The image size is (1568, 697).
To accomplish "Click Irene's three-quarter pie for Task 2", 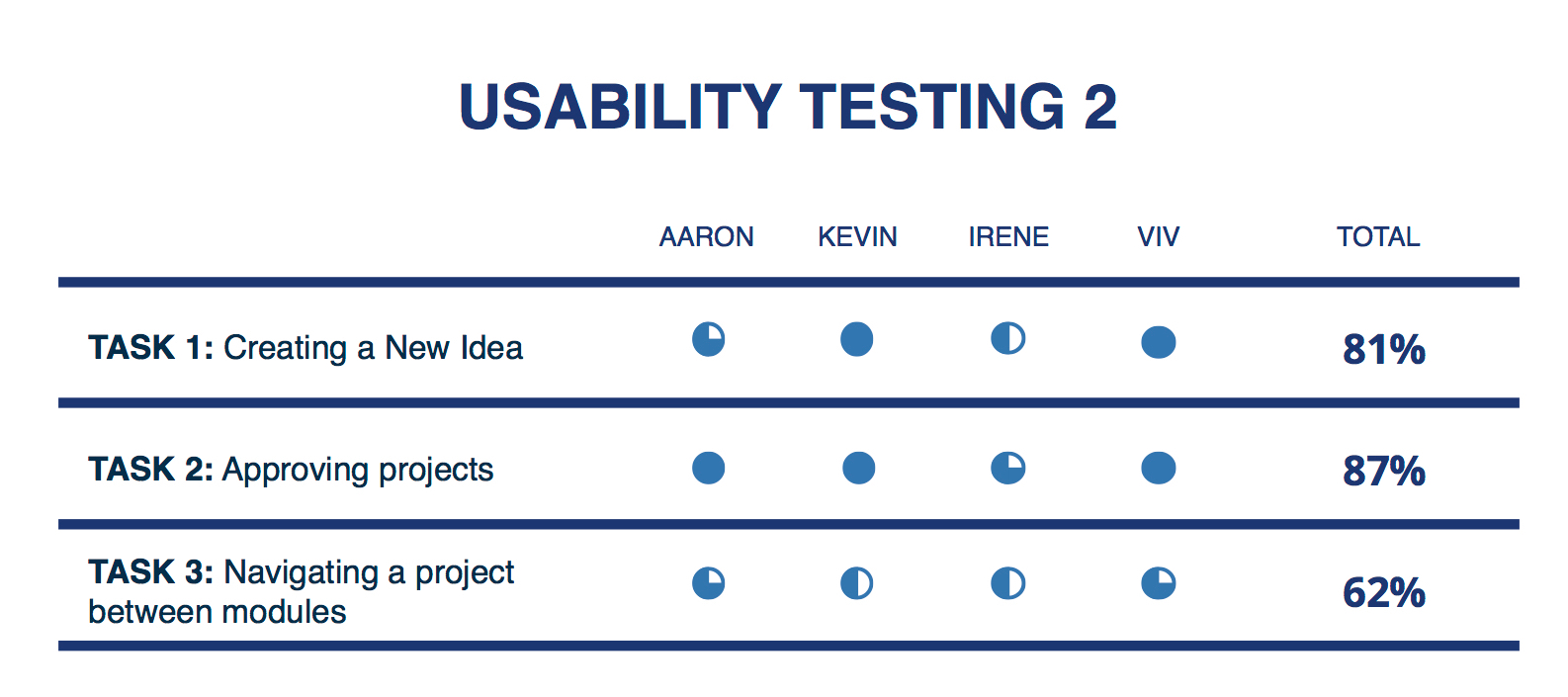I will tap(1008, 468).
